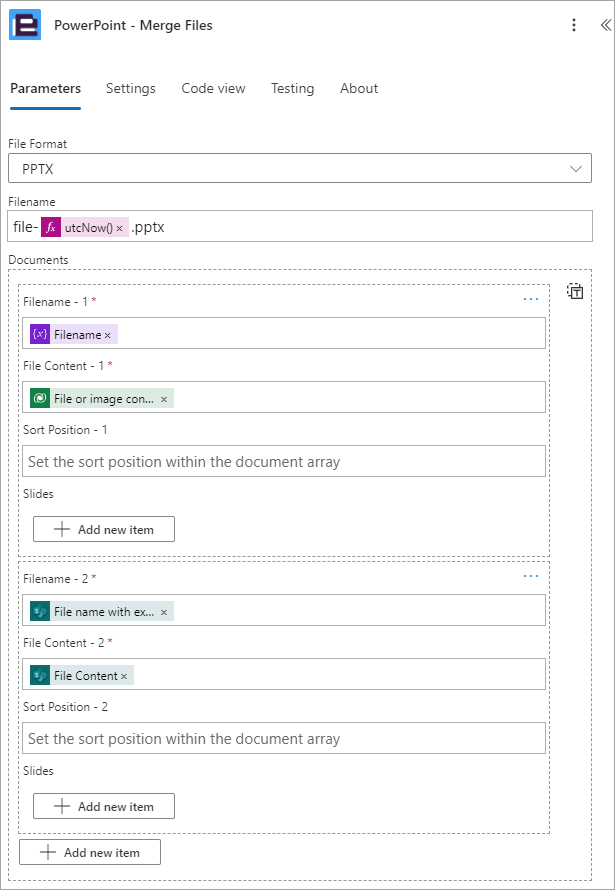Collapse the panel with double chevron icon
615x890 pixels.
[x=605, y=25]
